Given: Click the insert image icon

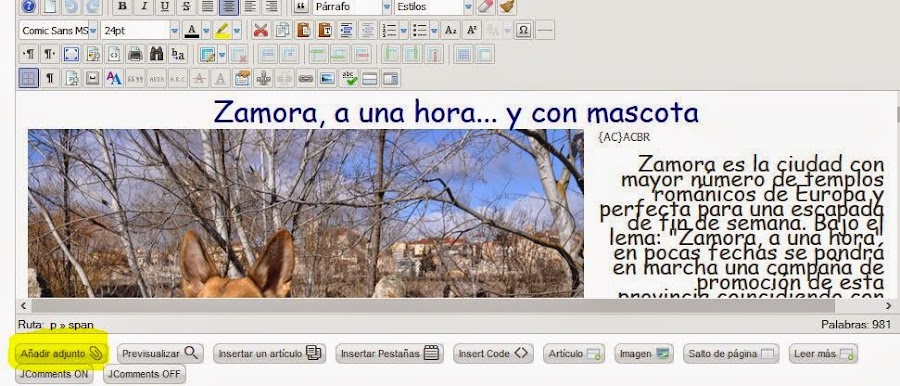Looking at the screenshot, I should (327, 78).
